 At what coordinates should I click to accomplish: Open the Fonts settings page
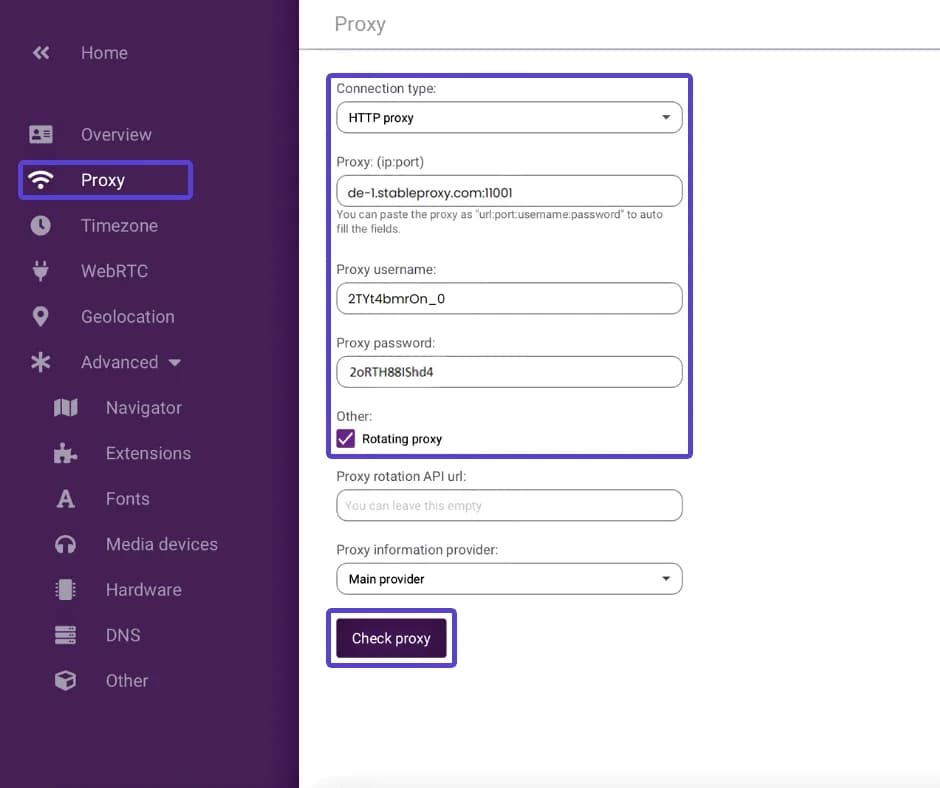coord(127,499)
